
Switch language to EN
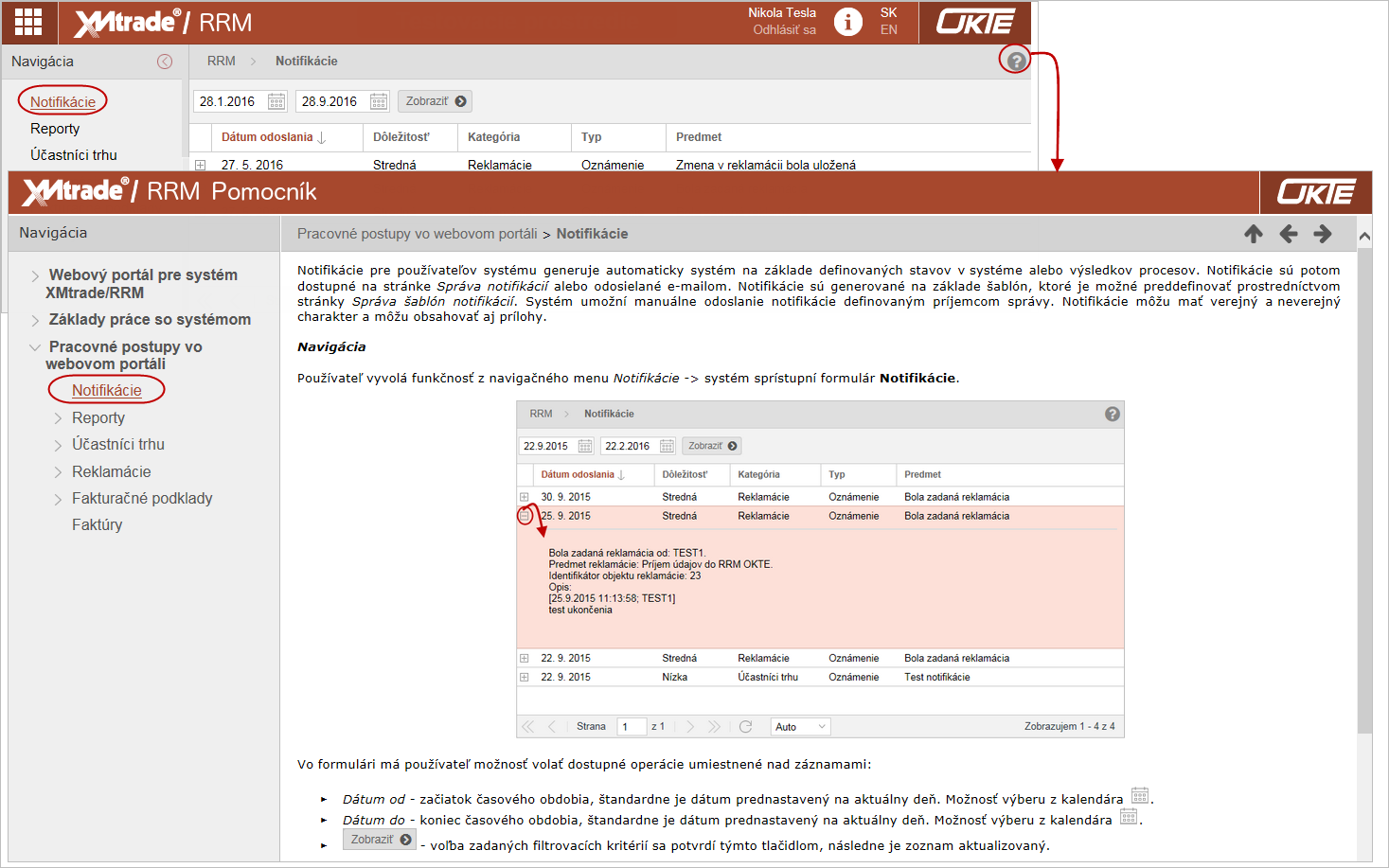(888, 30)
